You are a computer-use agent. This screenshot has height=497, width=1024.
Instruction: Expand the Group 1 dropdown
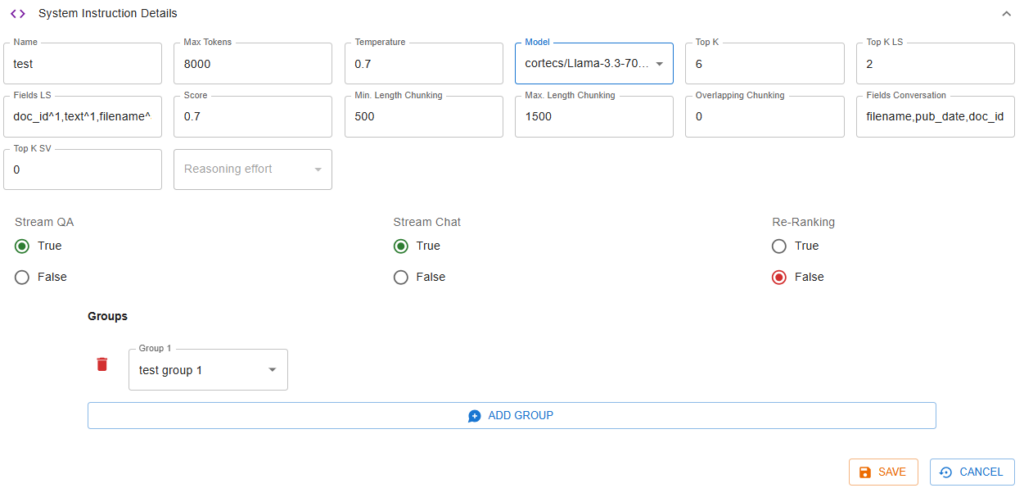(x=208, y=370)
